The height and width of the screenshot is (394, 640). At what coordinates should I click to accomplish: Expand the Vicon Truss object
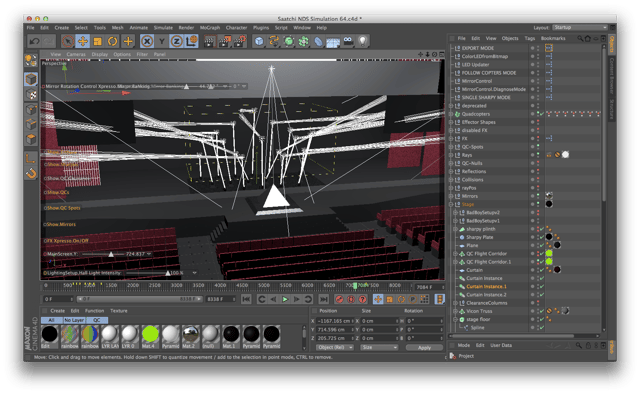[456, 311]
